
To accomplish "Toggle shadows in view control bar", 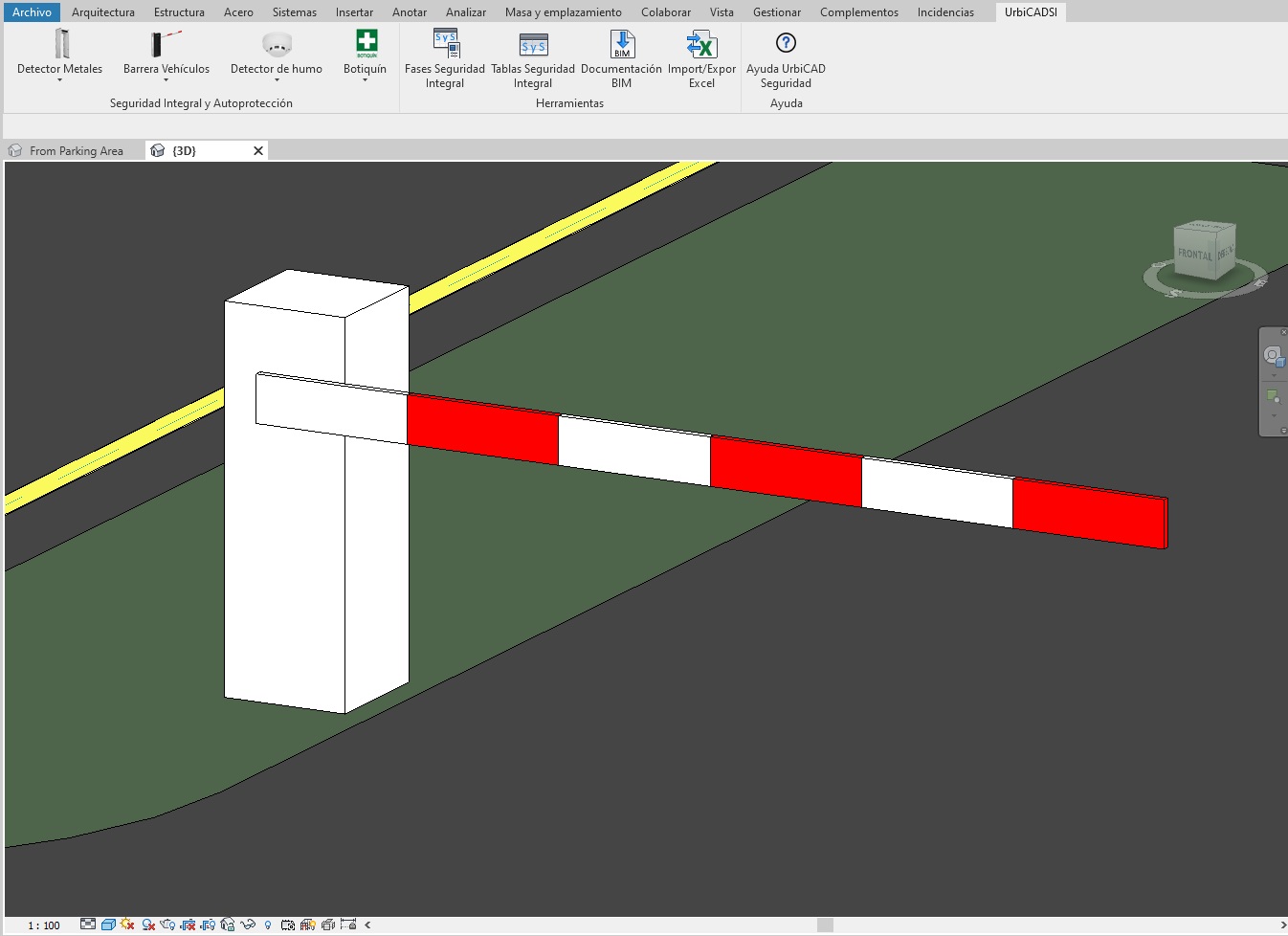I will (x=148, y=925).
